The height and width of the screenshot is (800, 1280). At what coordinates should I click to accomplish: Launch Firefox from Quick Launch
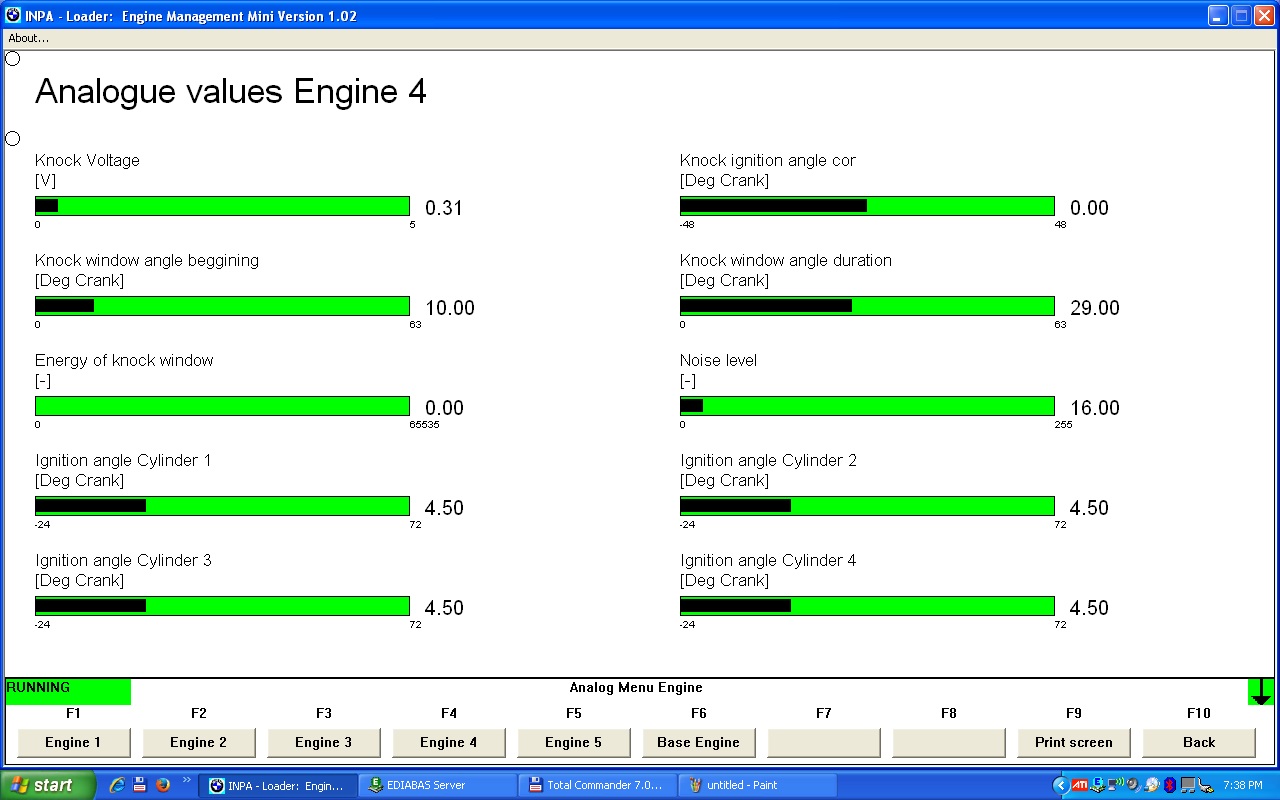162,785
